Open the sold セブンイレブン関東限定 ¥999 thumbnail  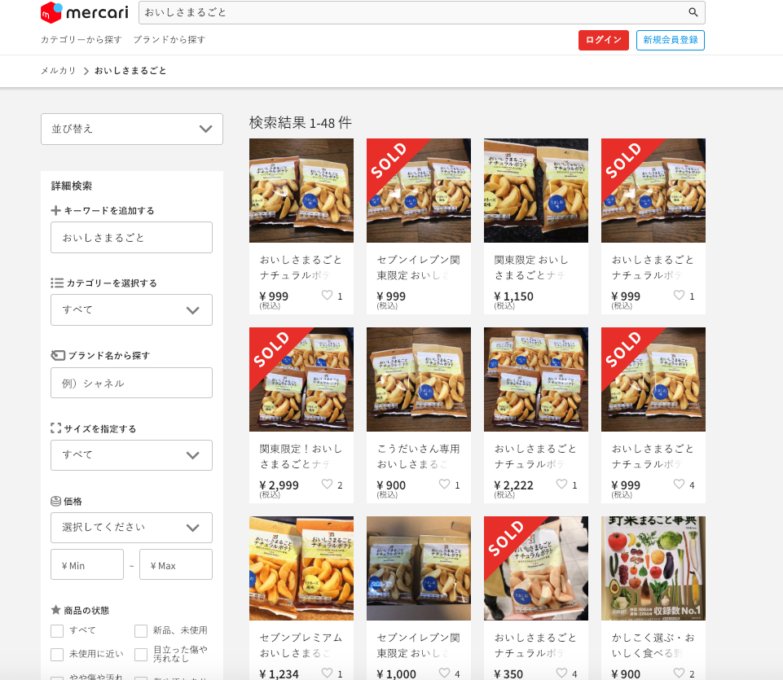click(x=418, y=190)
